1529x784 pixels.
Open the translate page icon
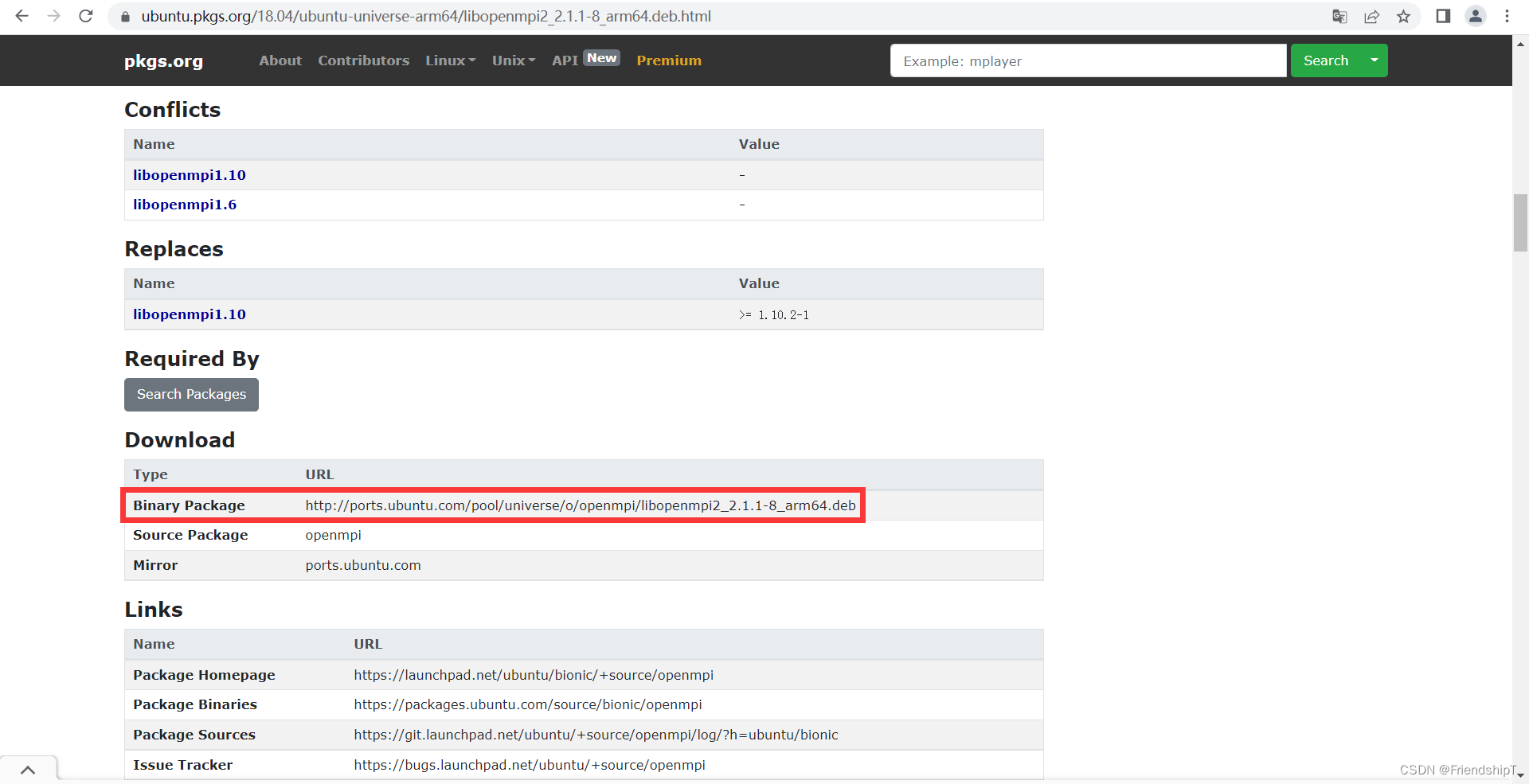pos(1339,17)
